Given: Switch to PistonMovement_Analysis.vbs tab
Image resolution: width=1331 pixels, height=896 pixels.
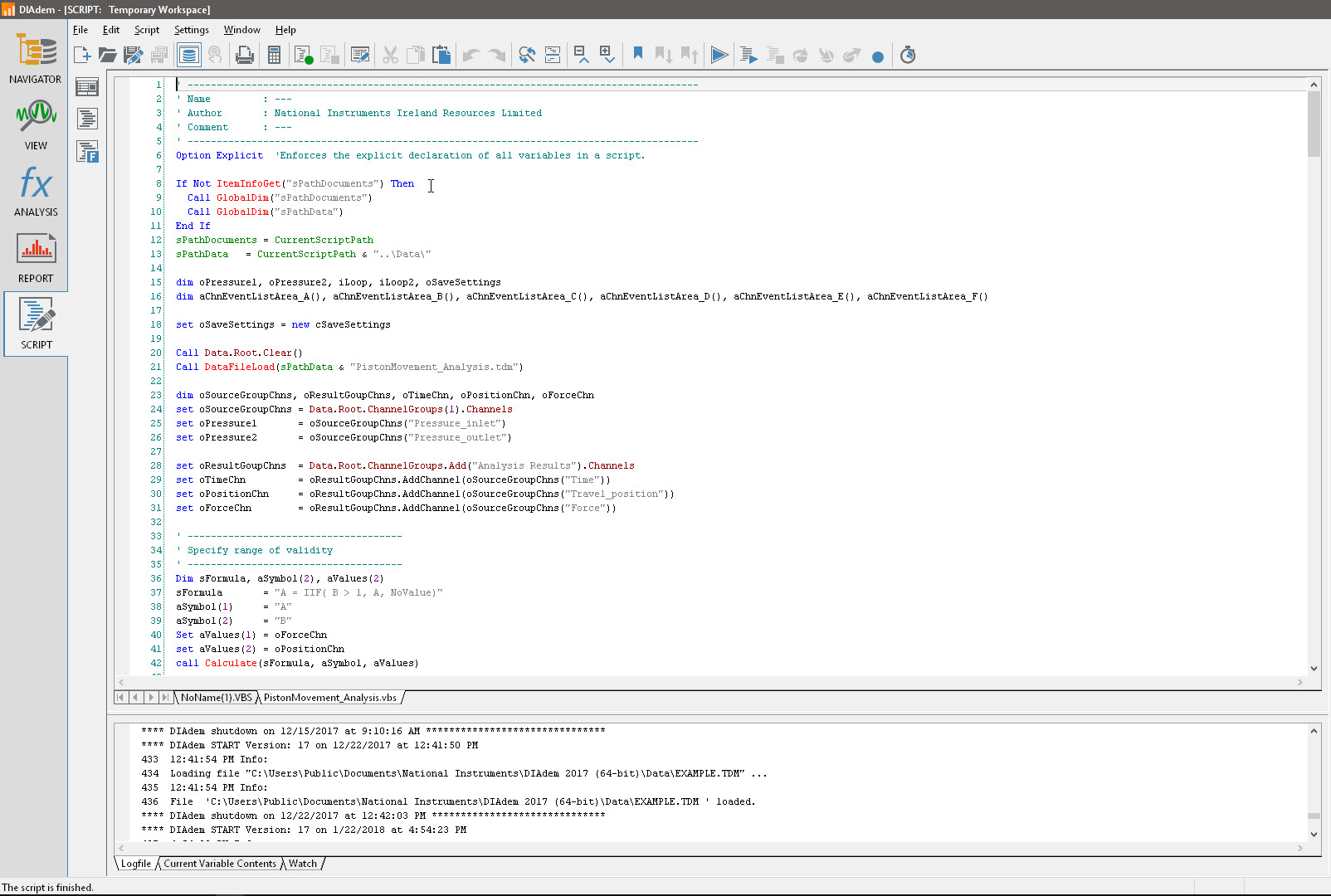Looking at the screenshot, I should [x=329, y=698].
